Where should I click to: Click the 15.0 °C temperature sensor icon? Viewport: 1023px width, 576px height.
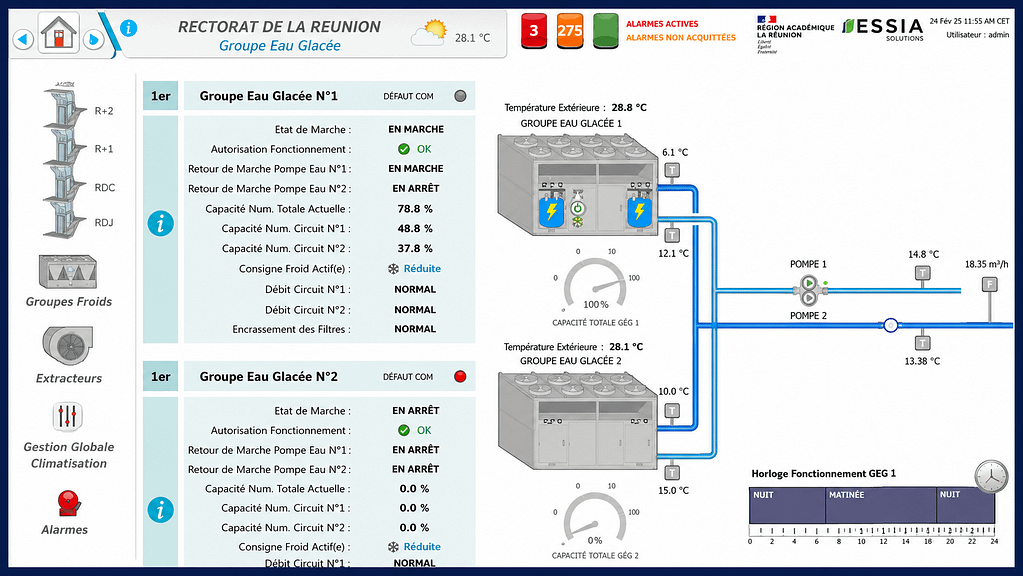pos(672,472)
